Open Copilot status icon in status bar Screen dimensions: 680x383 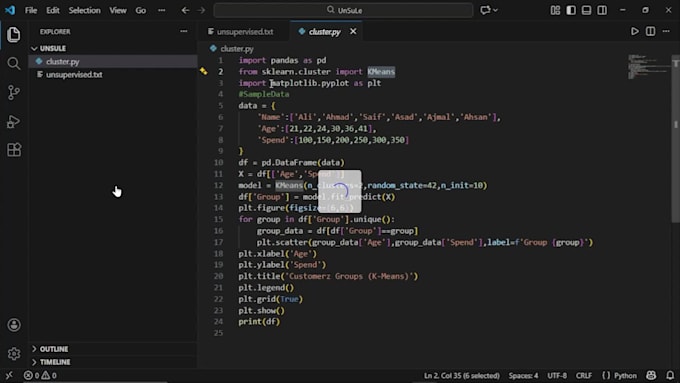651,375
